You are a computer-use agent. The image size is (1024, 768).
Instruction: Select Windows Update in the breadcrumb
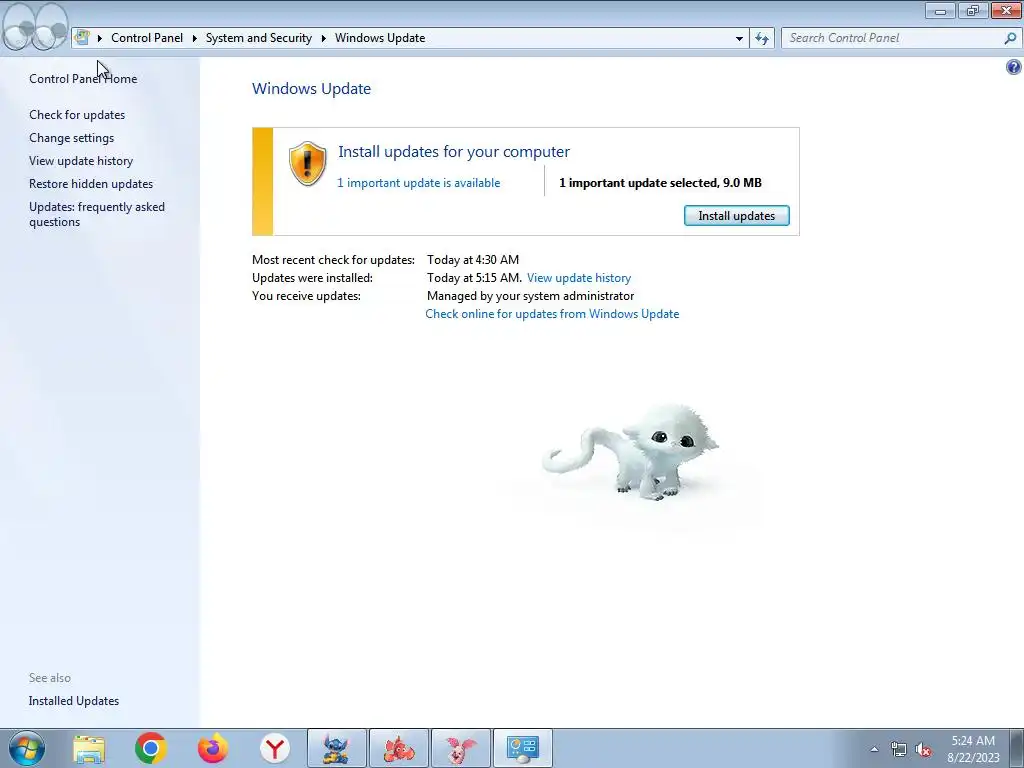380,38
